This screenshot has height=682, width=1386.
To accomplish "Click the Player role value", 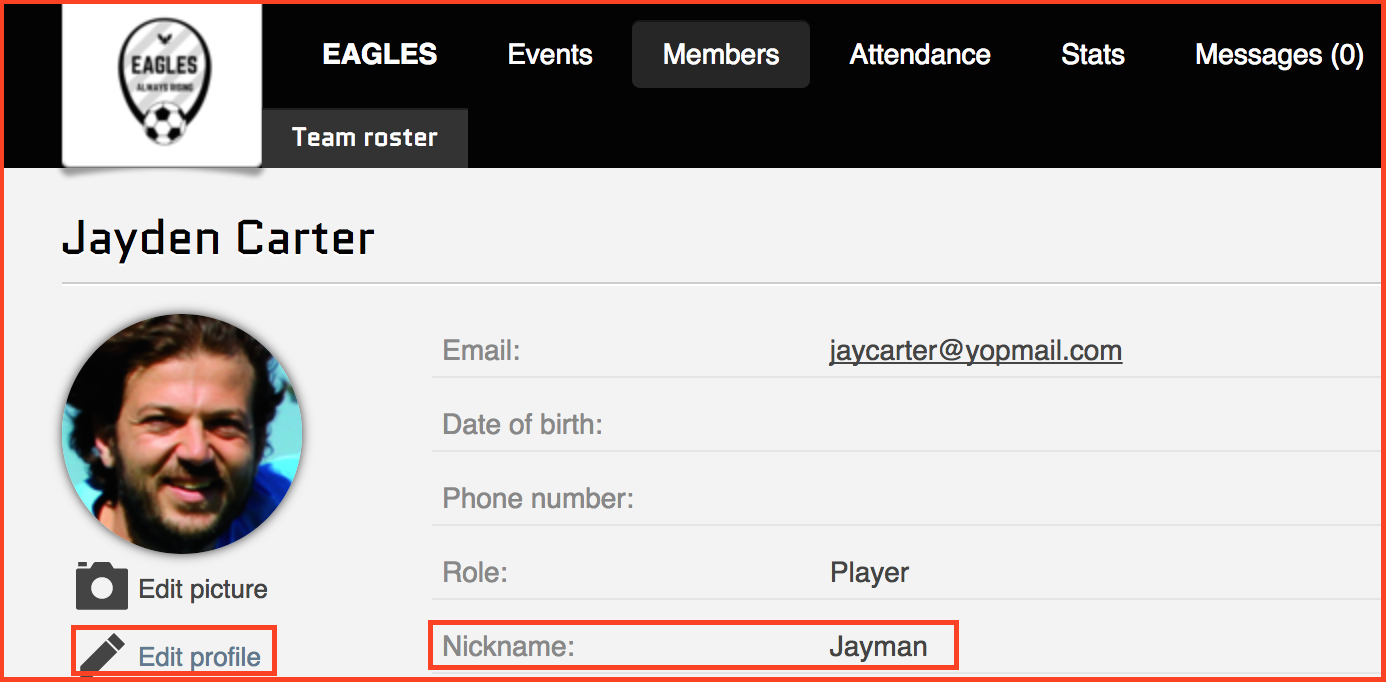I will coord(869,573).
